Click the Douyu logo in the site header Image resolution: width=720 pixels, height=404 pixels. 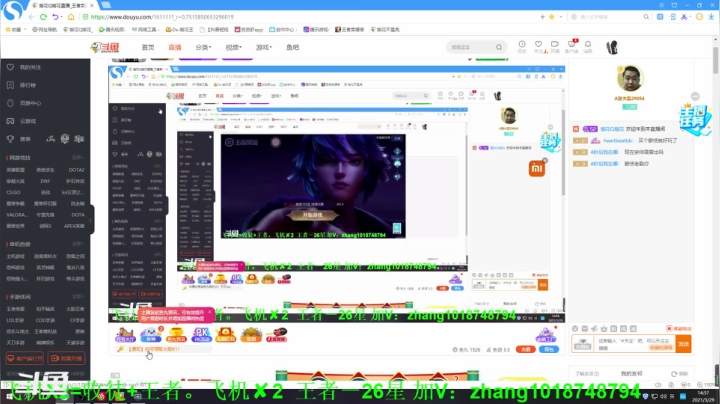(105, 47)
